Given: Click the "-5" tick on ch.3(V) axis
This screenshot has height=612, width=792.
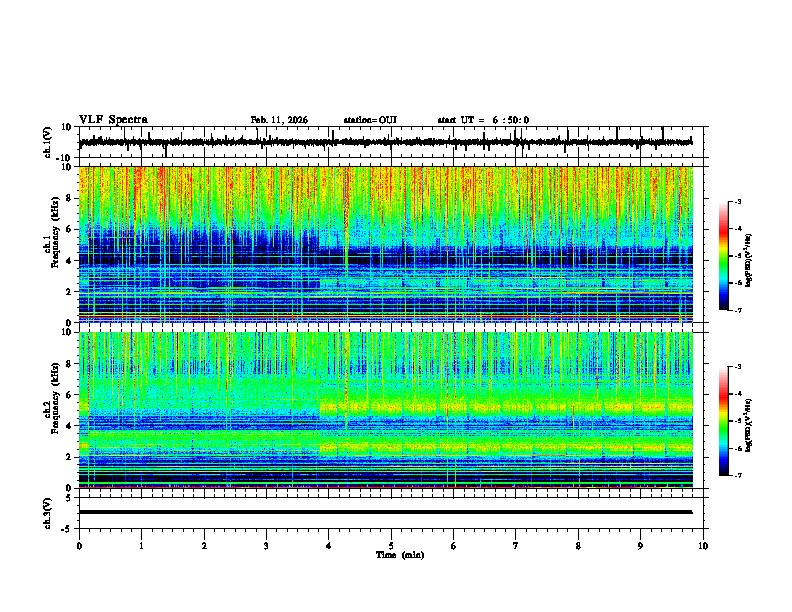Looking at the screenshot, I should [67, 529].
